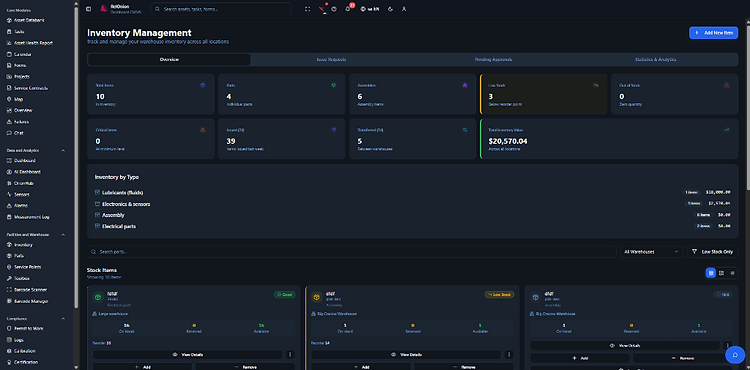Click the clock history icon in header
The height and width of the screenshot is (370, 750).
point(334,9)
